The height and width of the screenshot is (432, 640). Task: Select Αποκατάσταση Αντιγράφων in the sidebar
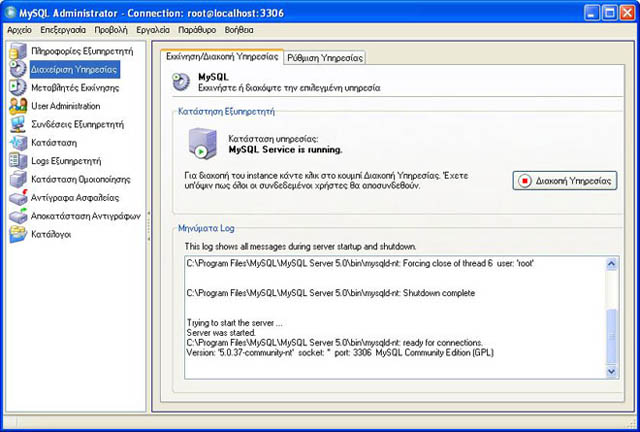coord(86,216)
